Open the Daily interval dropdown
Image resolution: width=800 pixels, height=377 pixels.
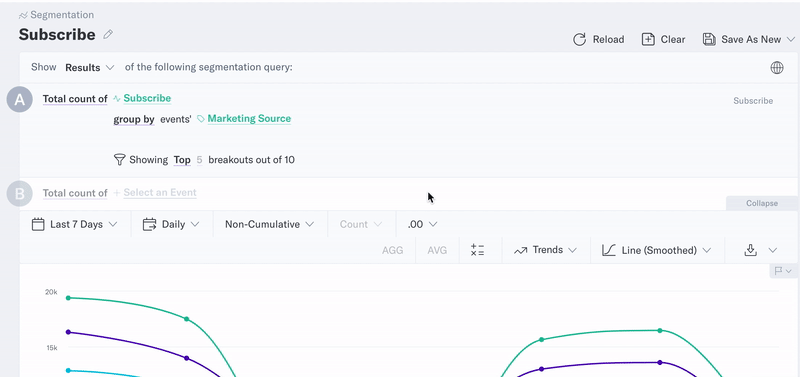click(171, 224)
